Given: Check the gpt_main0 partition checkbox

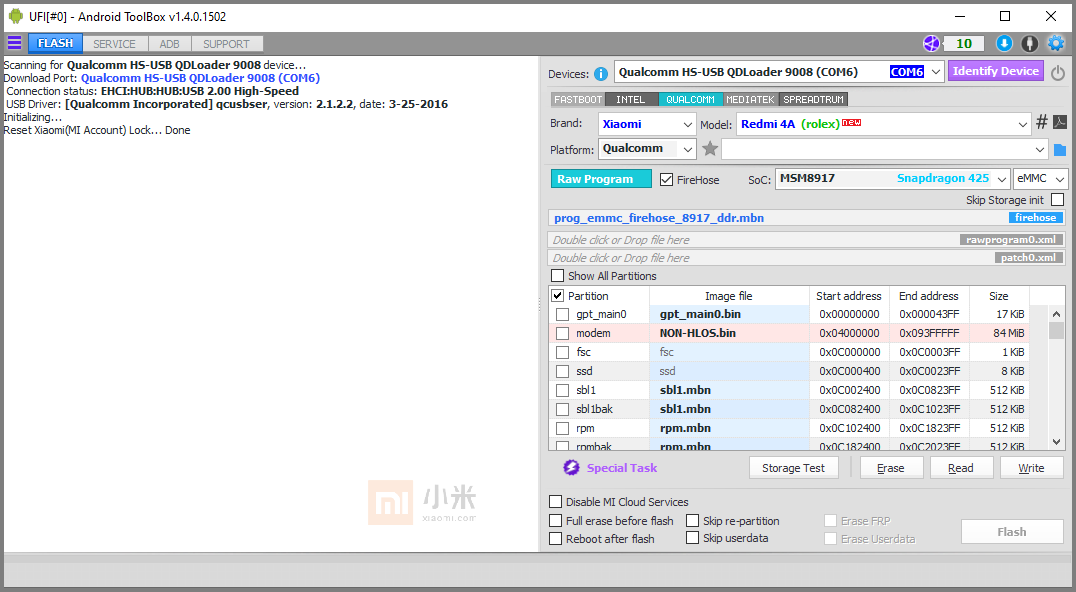Looking at the screenshot, I should point(563,314).
